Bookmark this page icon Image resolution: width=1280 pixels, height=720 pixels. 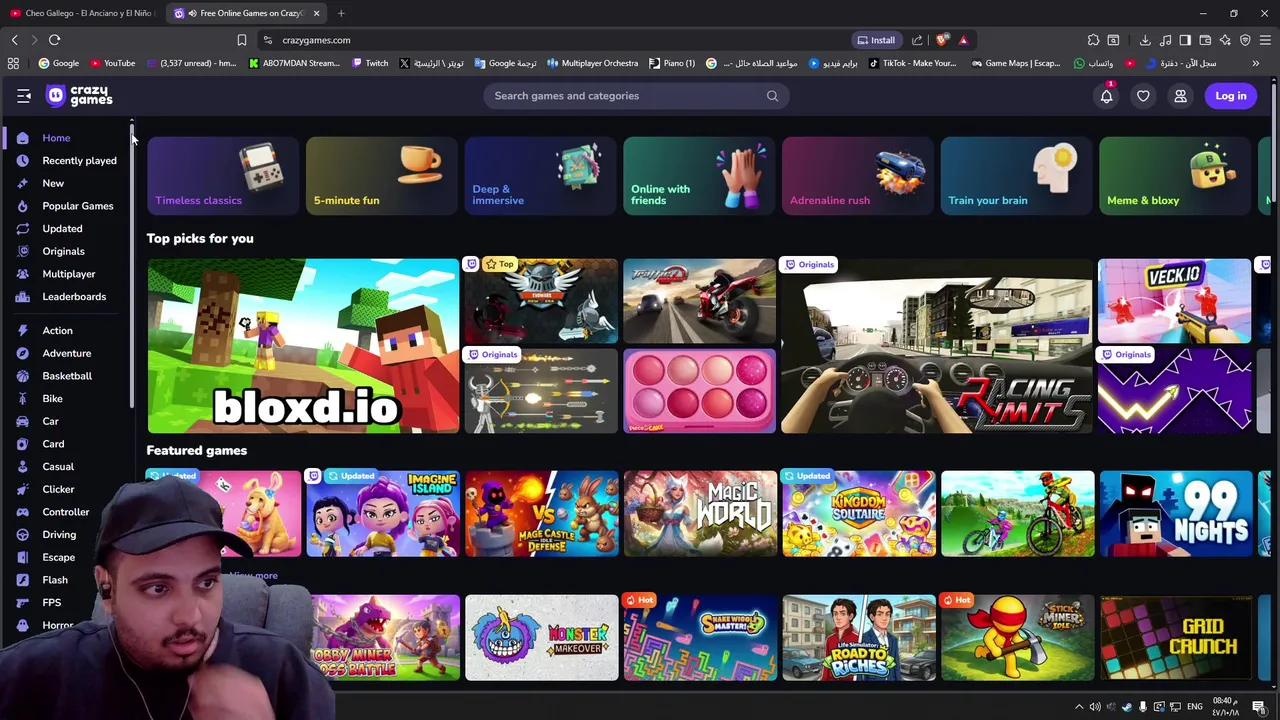[241, 40]
